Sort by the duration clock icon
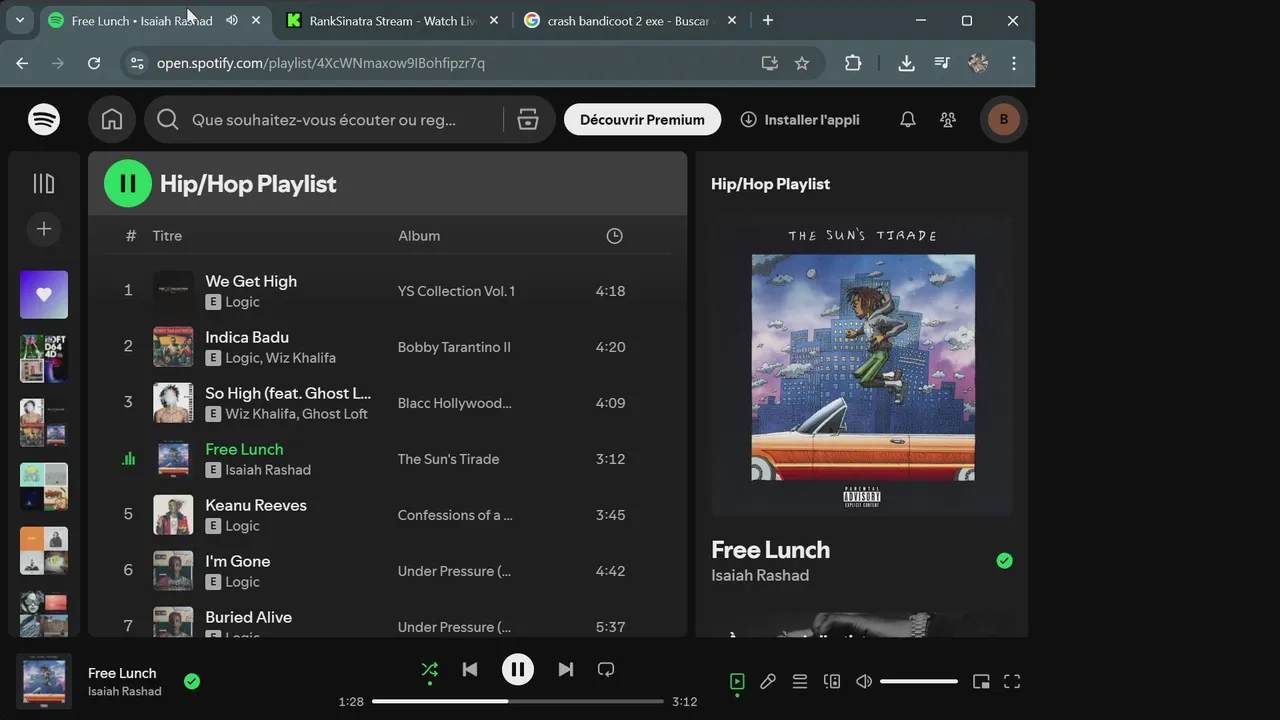Screen dimensions: 1280x720 point(614,236)
